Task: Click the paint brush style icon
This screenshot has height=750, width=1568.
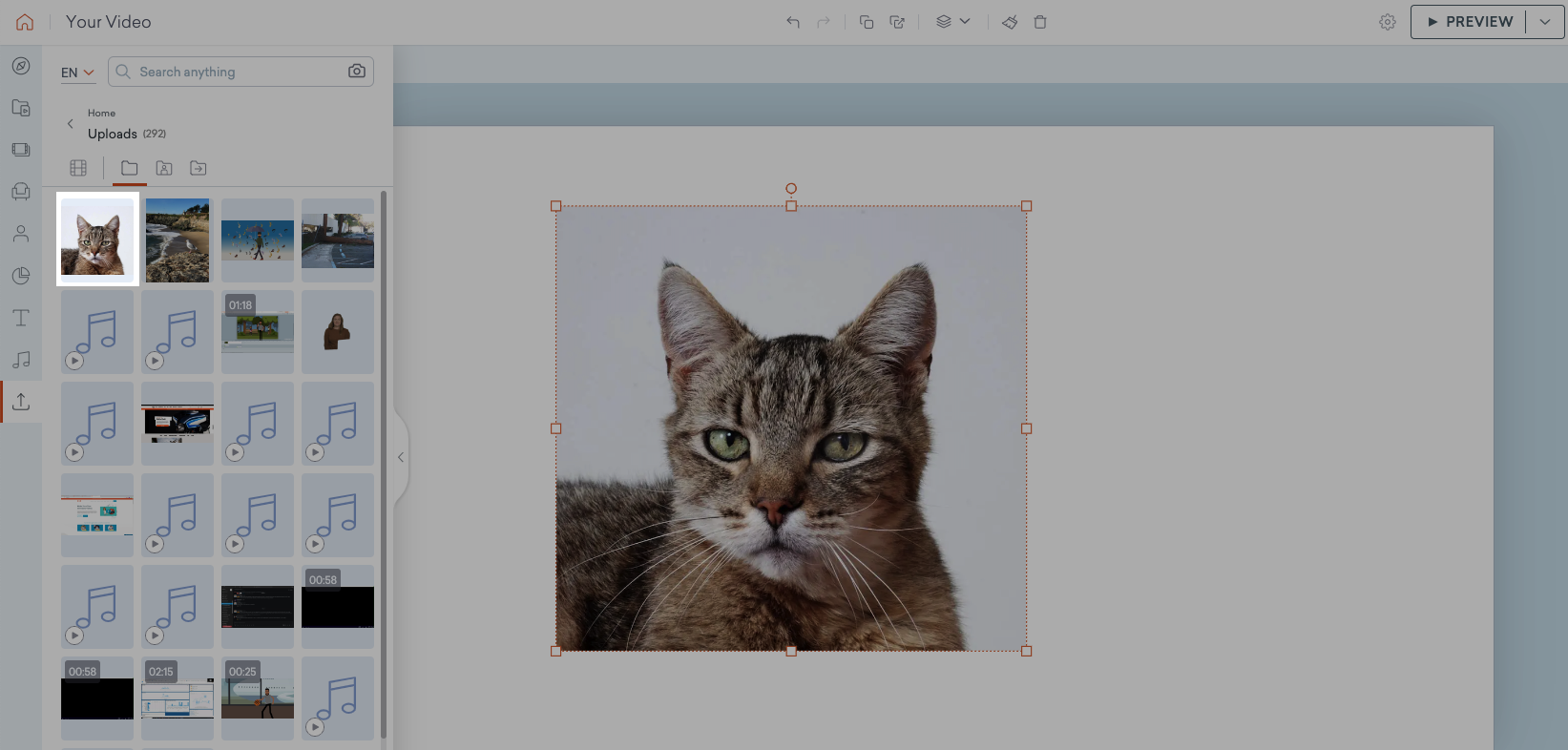Action: (1010, 22)
